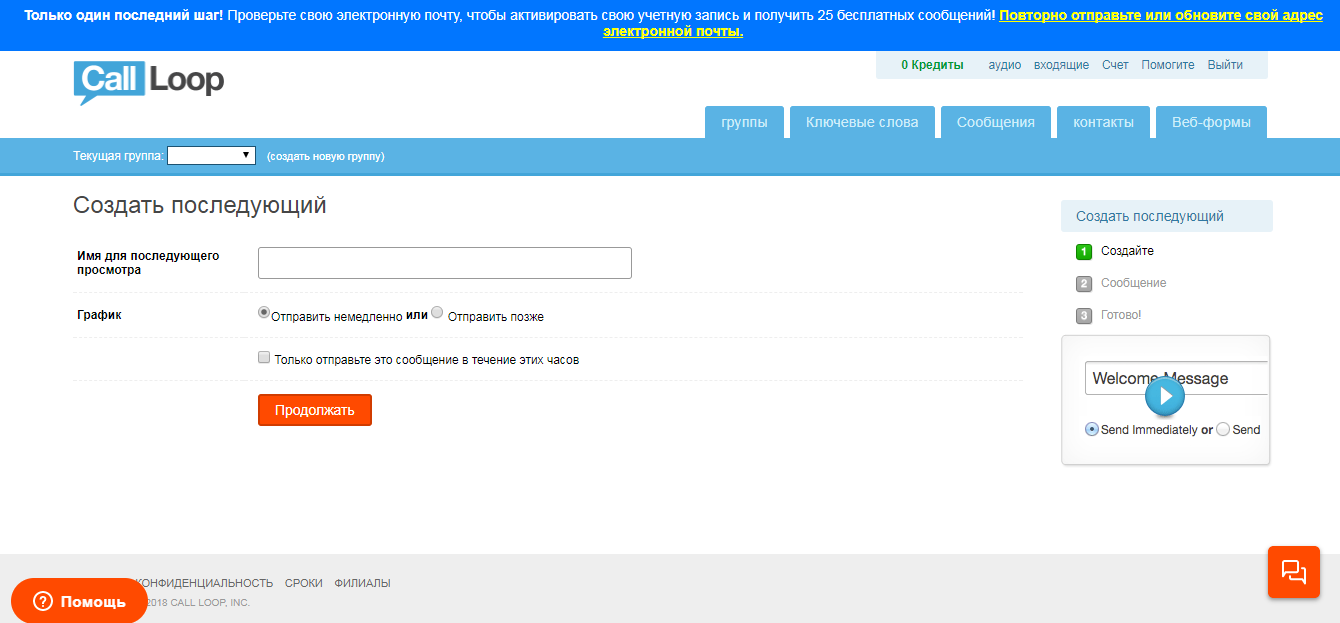
Task: Switch to the группы tab
Action: 745,122
